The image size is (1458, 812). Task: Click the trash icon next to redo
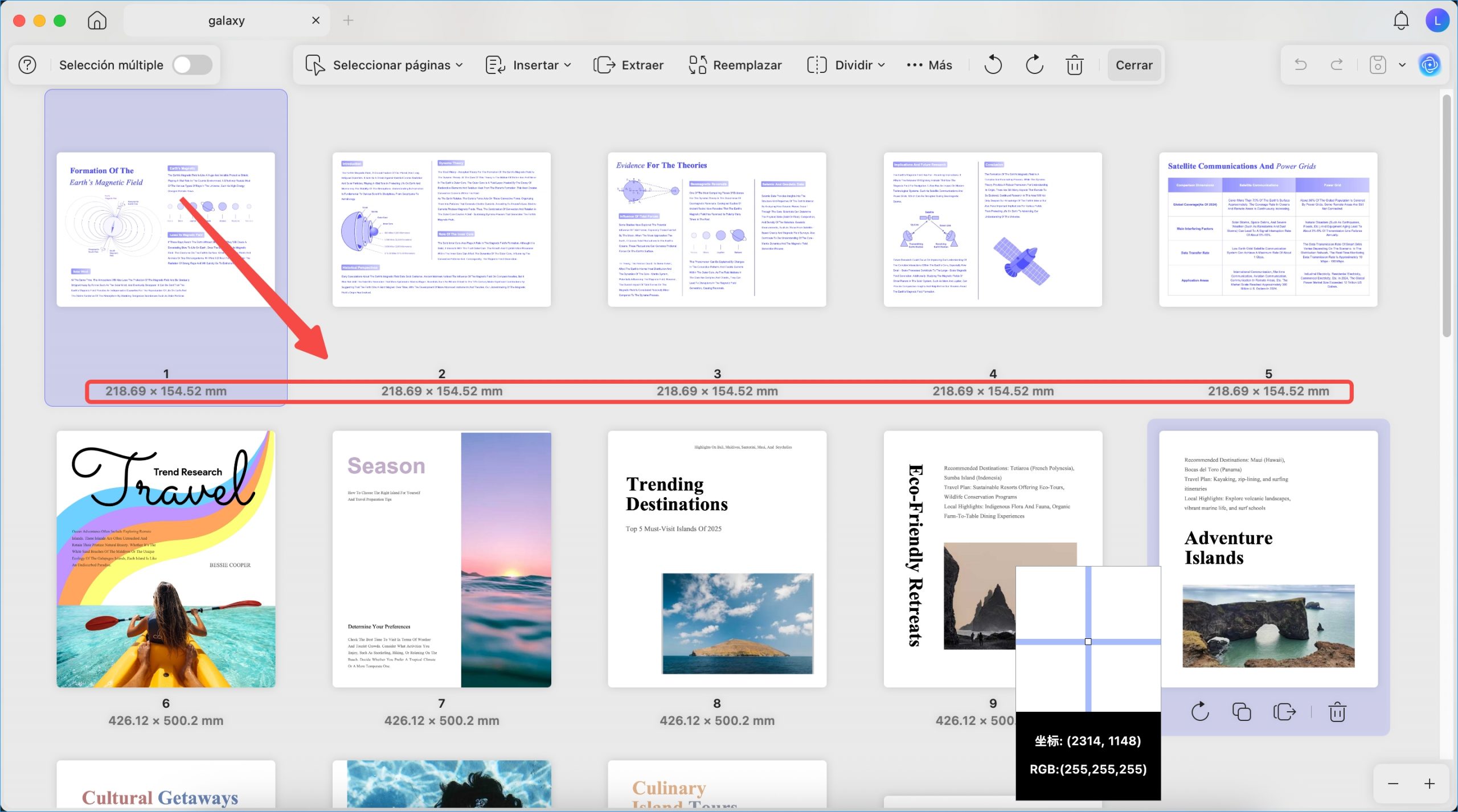[x=1074, y=64]
